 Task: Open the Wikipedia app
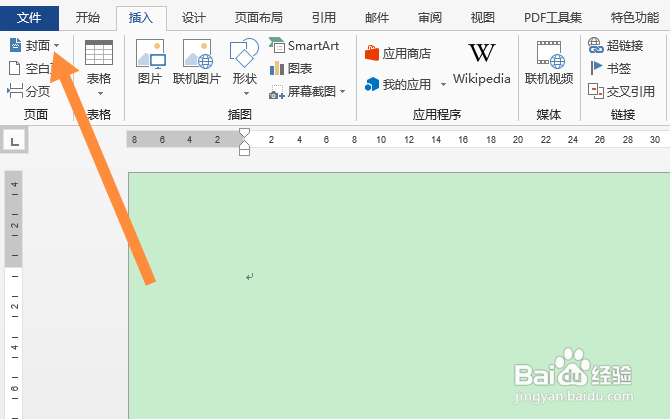(482, 64)
